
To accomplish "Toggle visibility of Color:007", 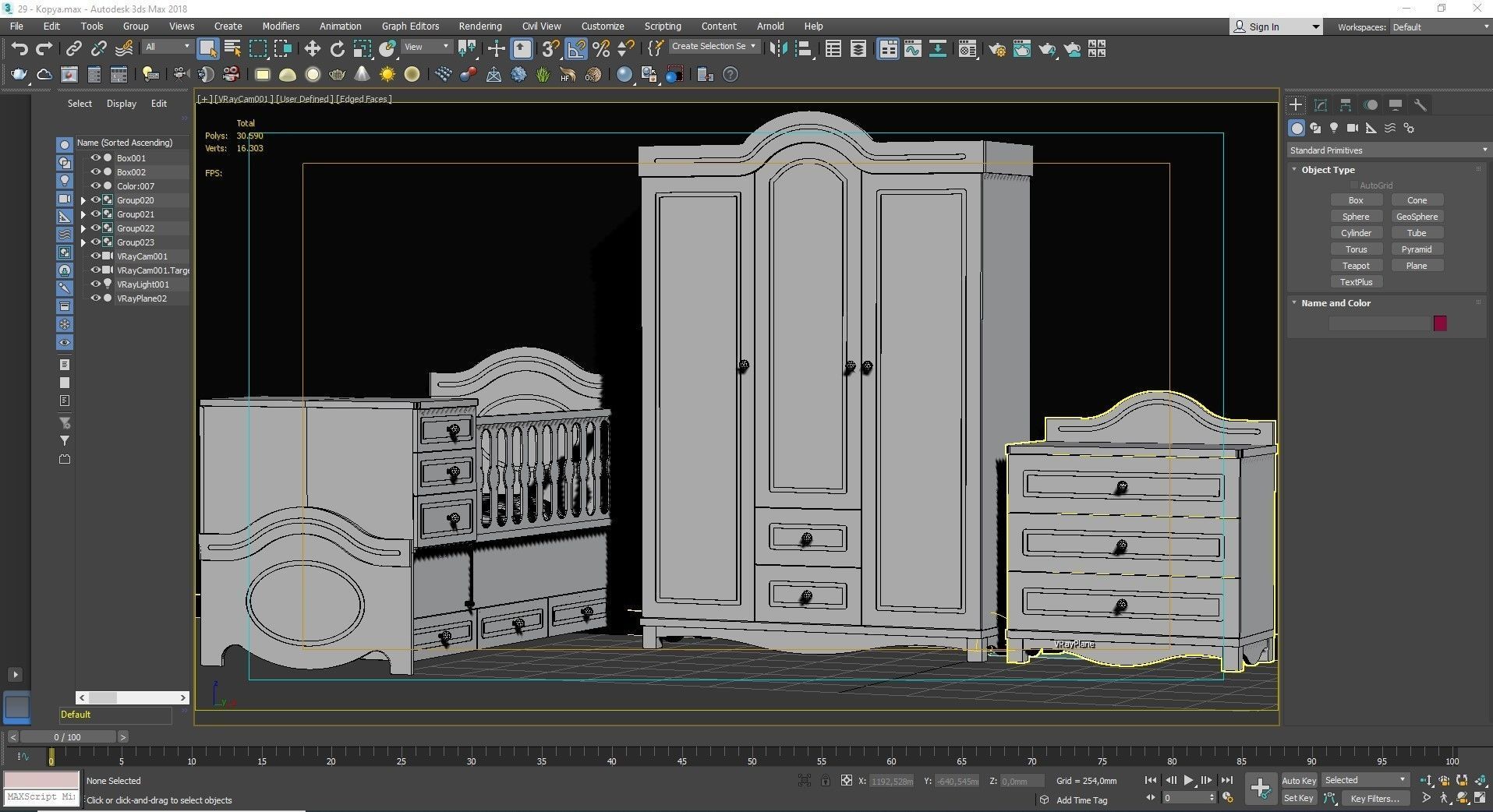I will coord(96,185).
